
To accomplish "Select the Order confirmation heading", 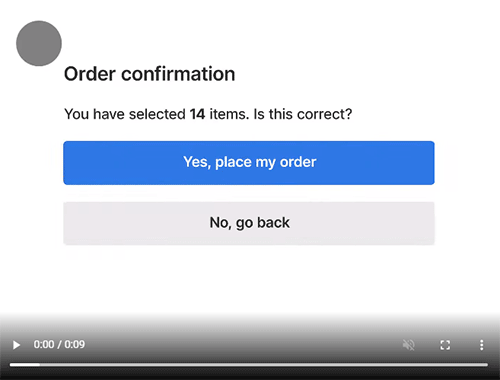I will [149, 74].
